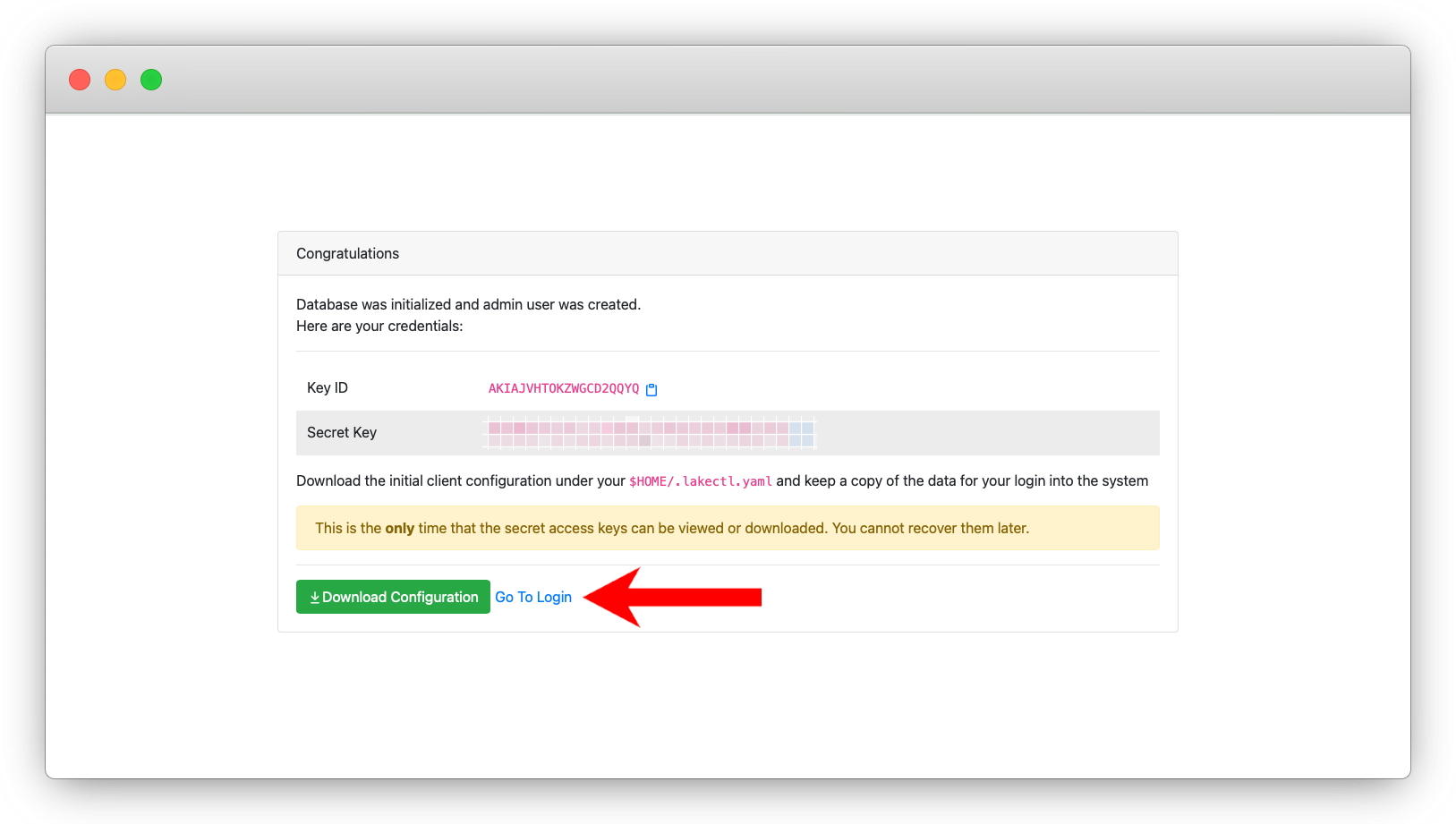Click the 'Here are your credentials:' text

click(x=379, y=326)
